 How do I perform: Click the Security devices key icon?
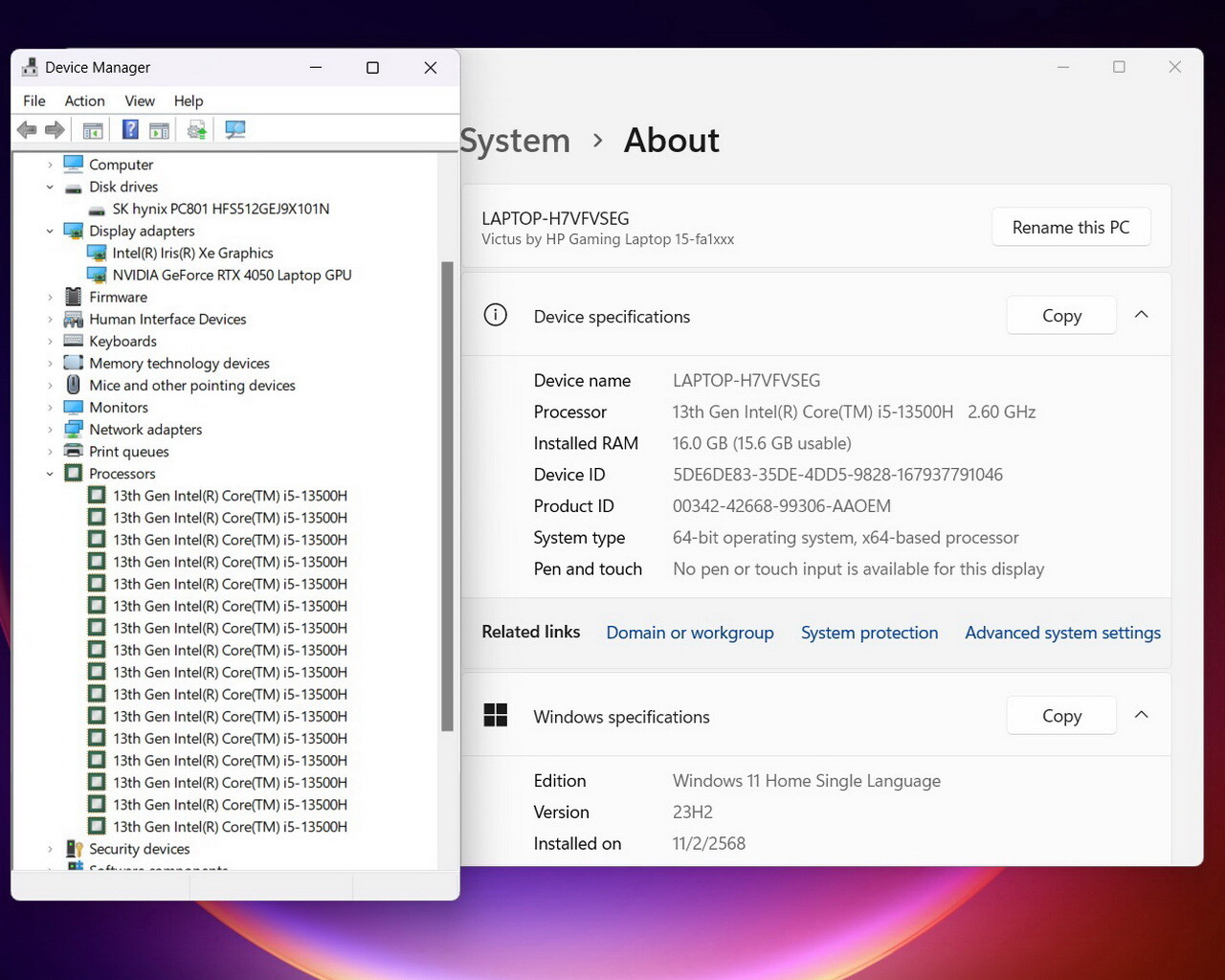pos(74,849)
